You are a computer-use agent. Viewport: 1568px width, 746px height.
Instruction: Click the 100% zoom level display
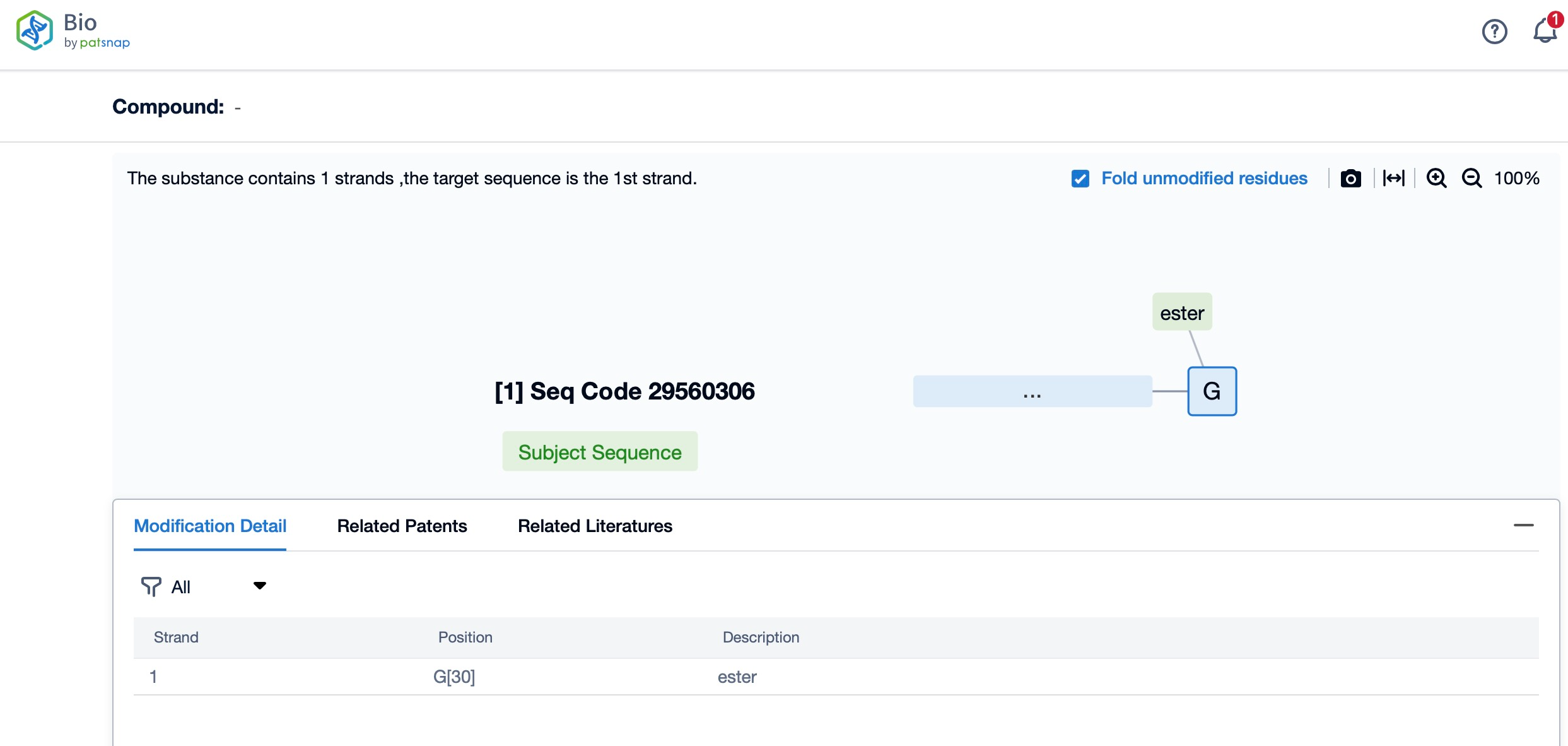[1516, 178]
